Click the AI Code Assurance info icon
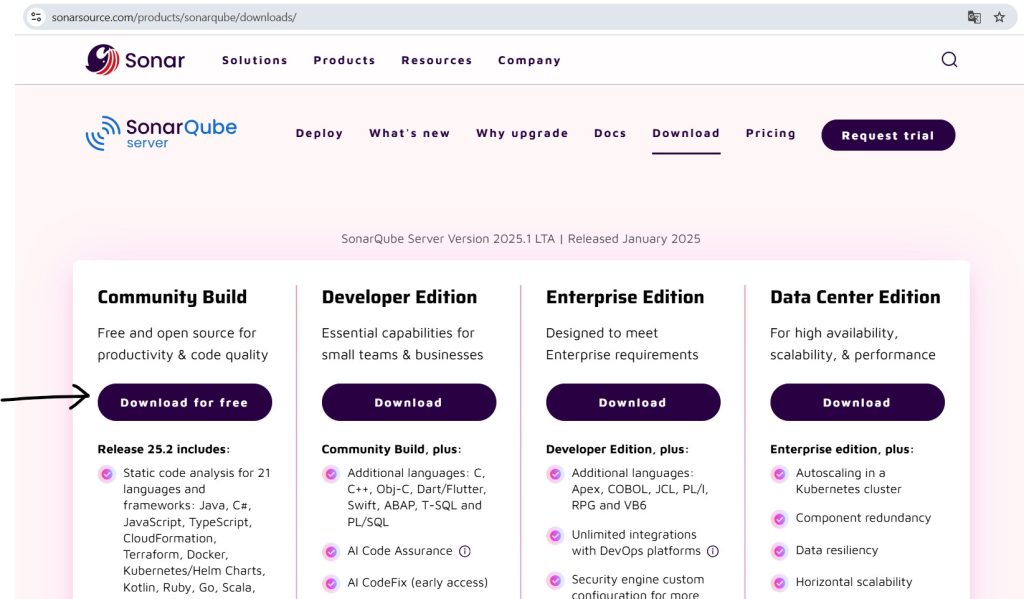This screenshot has width=1024, height=599. coord(465,551)
